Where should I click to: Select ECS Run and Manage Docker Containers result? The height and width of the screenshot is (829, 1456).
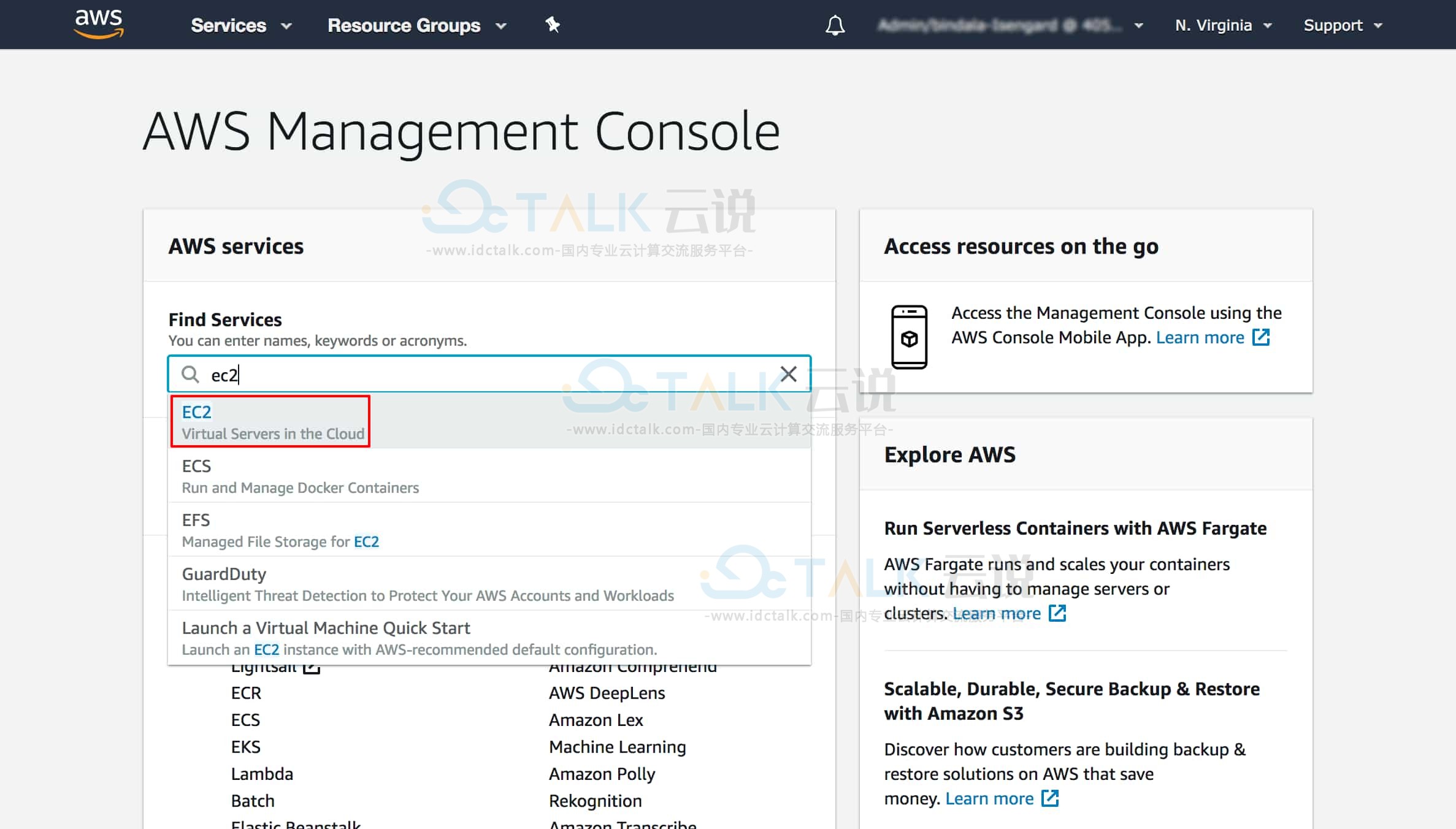point(489,476)
